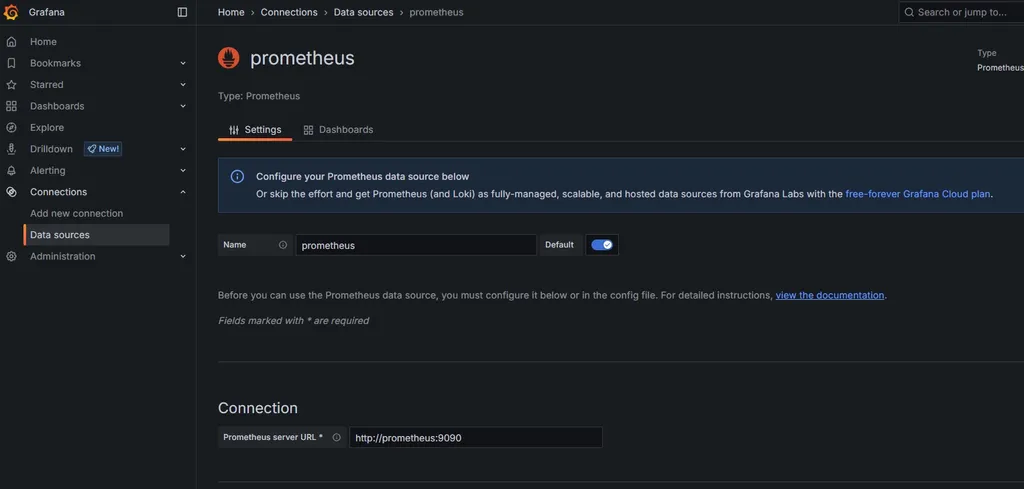Click the Dashboards grid icon in sidebar
The width and height of the screenshot is (1024, 489).
[x=11, y=106]
